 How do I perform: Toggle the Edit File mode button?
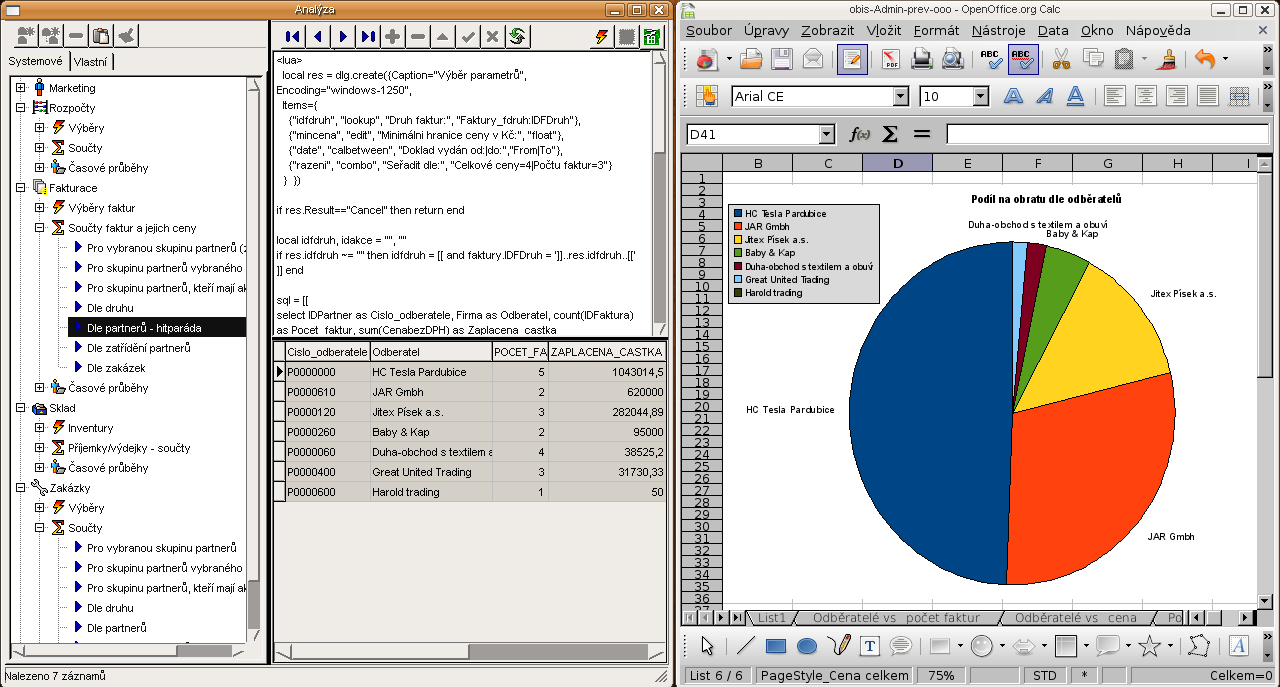click(851, 59)
